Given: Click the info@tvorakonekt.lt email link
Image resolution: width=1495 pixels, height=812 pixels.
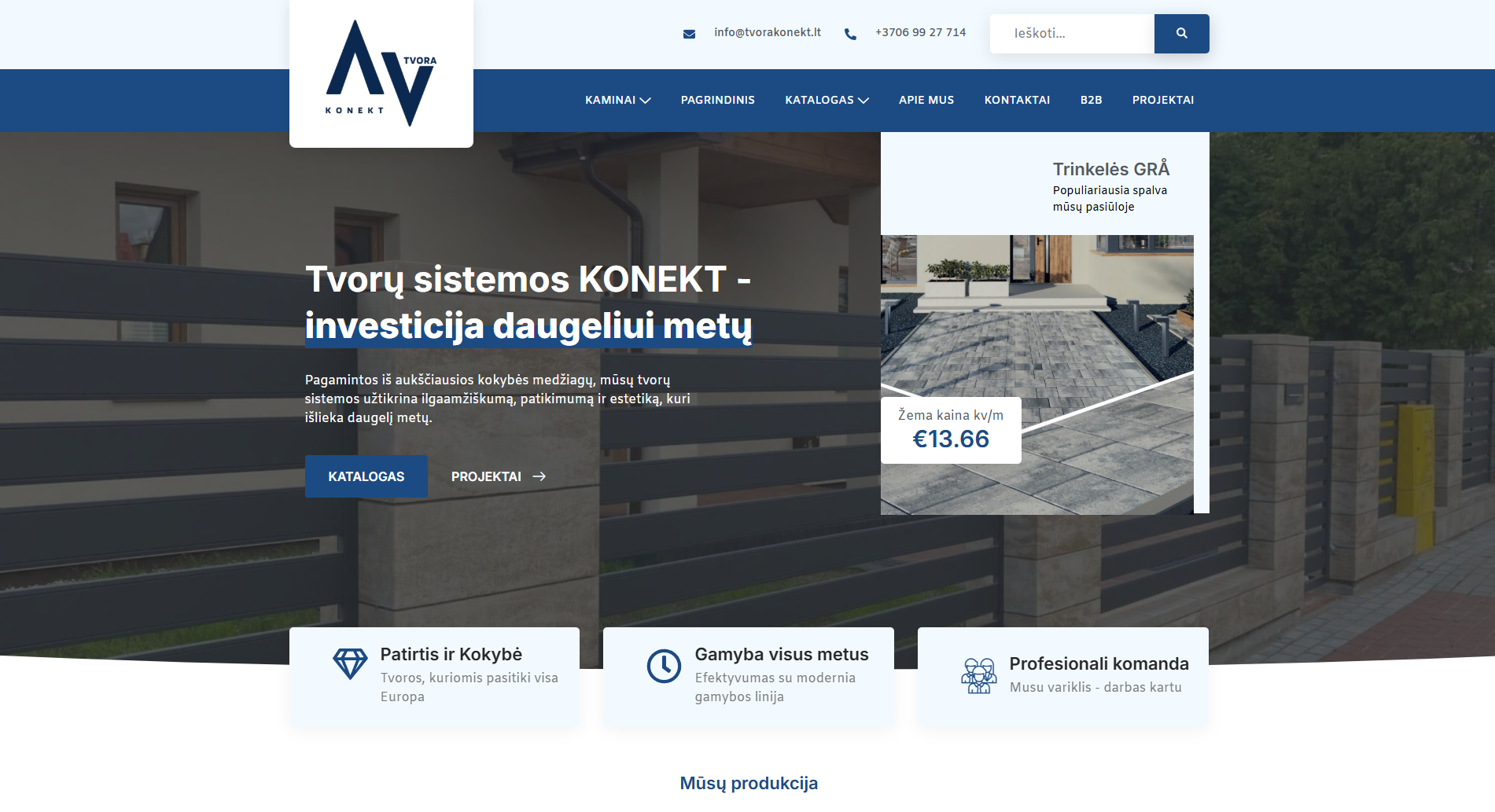Looking at the screenshot, I should (x=767, y=32).
